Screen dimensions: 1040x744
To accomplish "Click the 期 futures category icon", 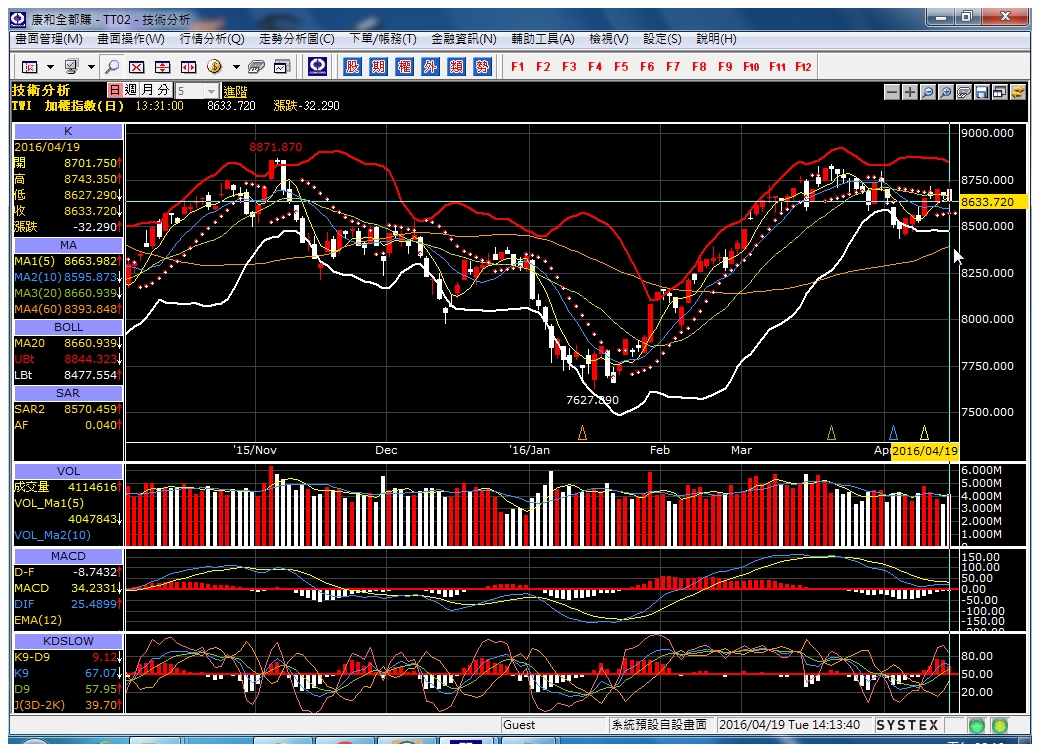I will tap(378, 66).
